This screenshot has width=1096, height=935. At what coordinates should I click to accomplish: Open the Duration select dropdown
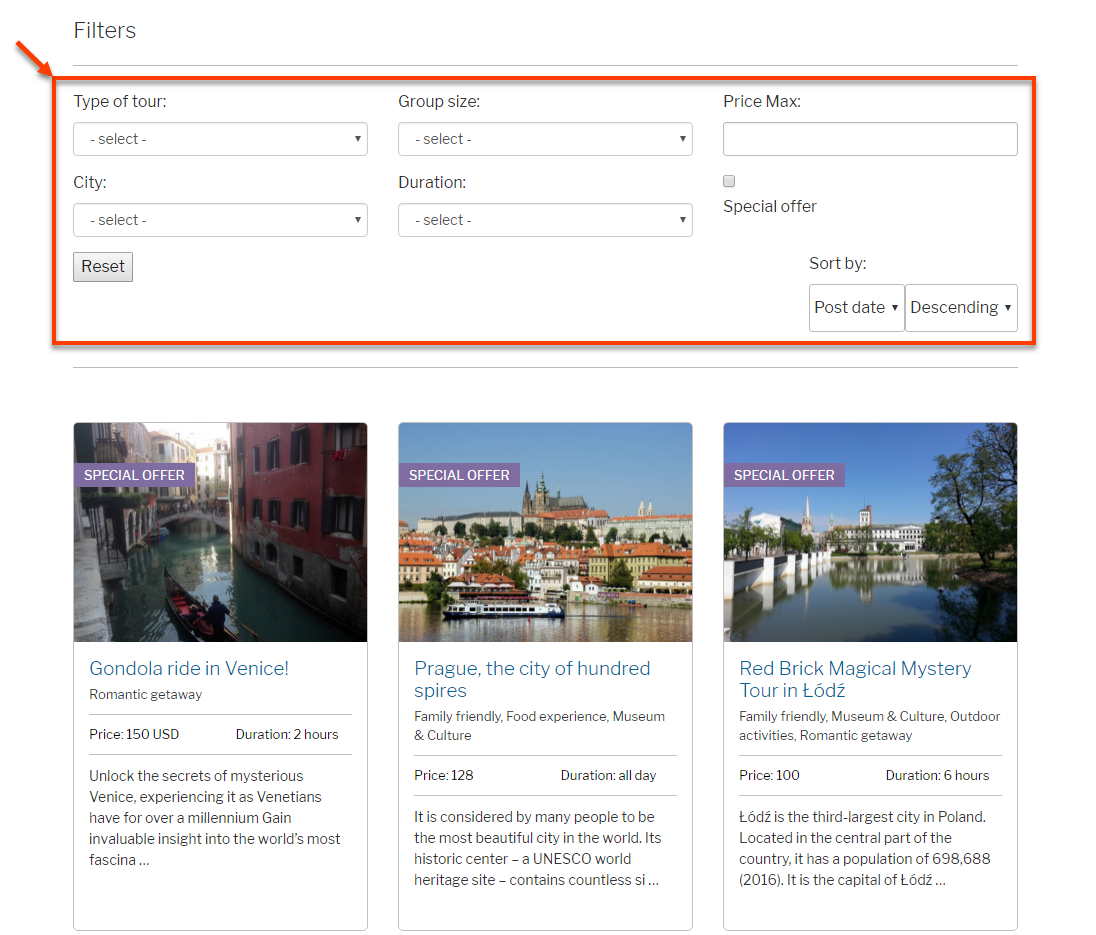pyautogui.click(x=545, y=220)
